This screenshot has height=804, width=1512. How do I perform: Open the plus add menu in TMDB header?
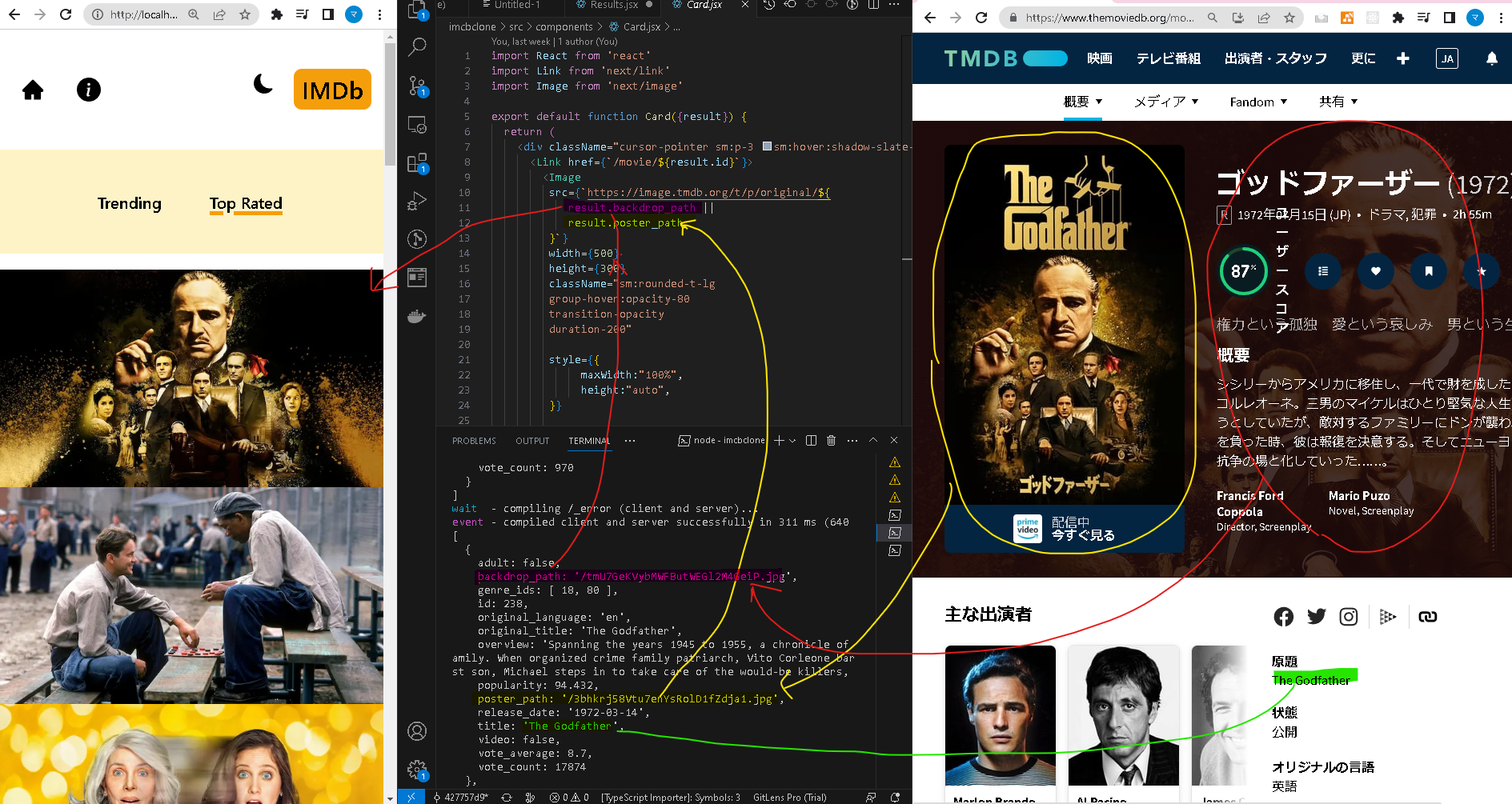1403,58
